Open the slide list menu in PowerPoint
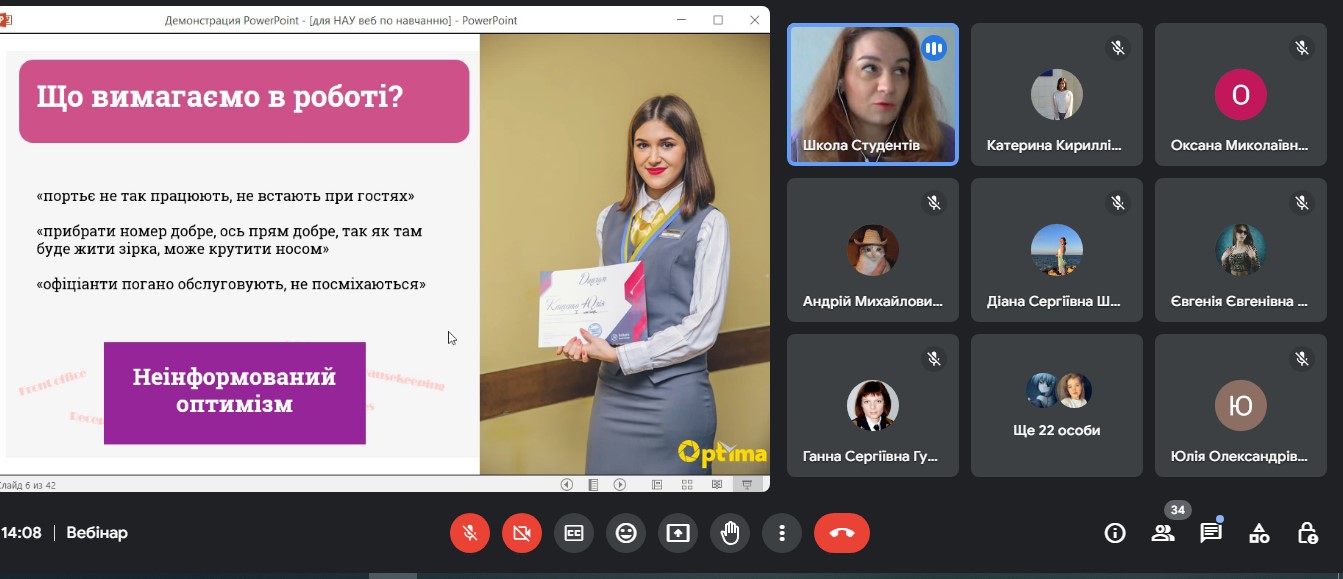This screenshot has height=579, width=1343. point(593,484)
